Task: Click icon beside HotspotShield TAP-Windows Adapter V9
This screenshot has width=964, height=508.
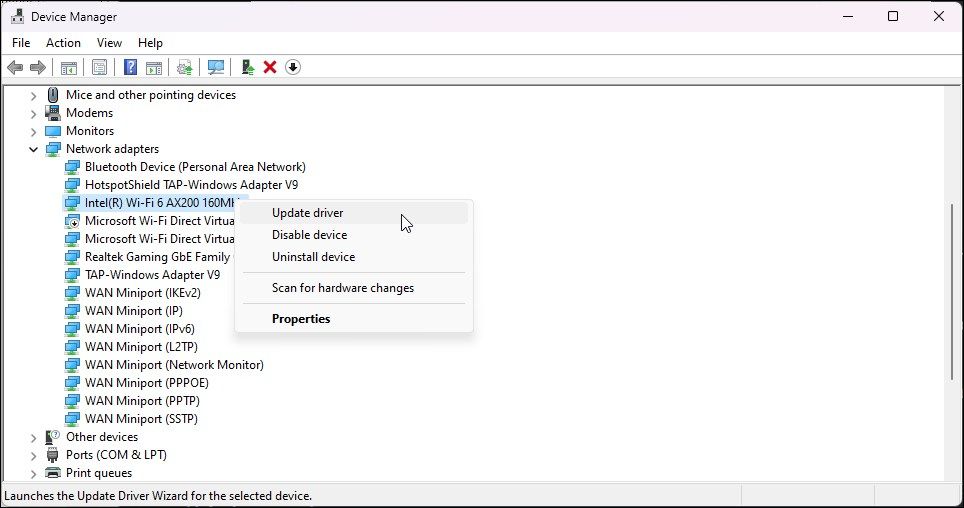Action: [x=72, y=185]
